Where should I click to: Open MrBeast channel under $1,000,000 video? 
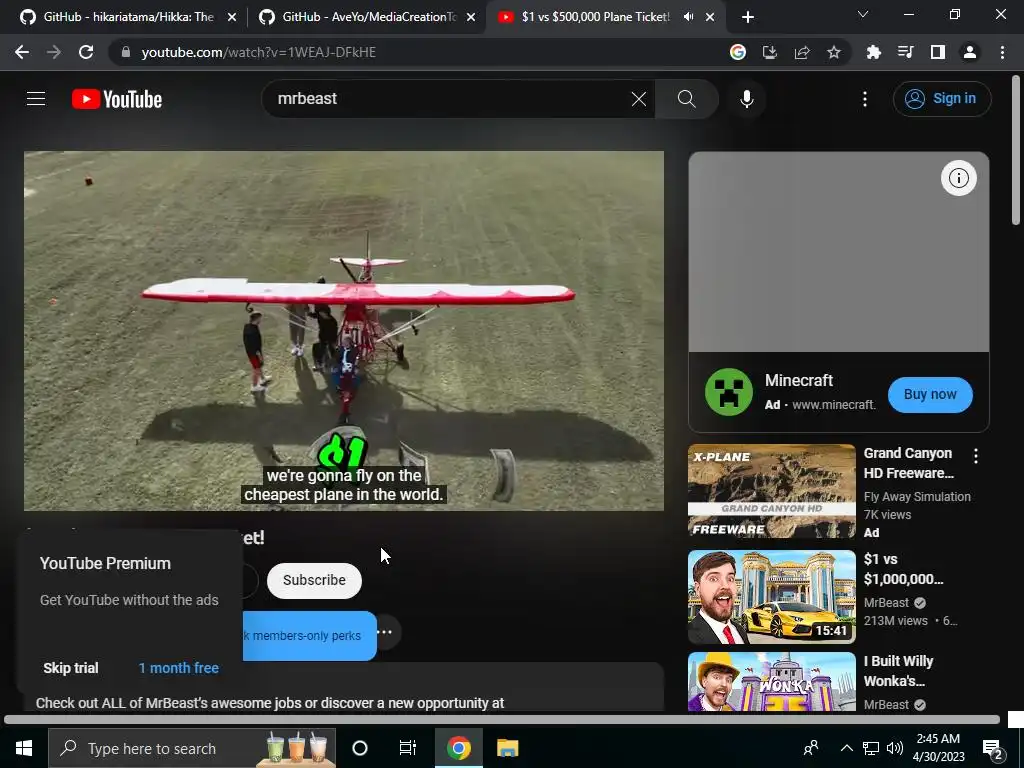[886, 603]
